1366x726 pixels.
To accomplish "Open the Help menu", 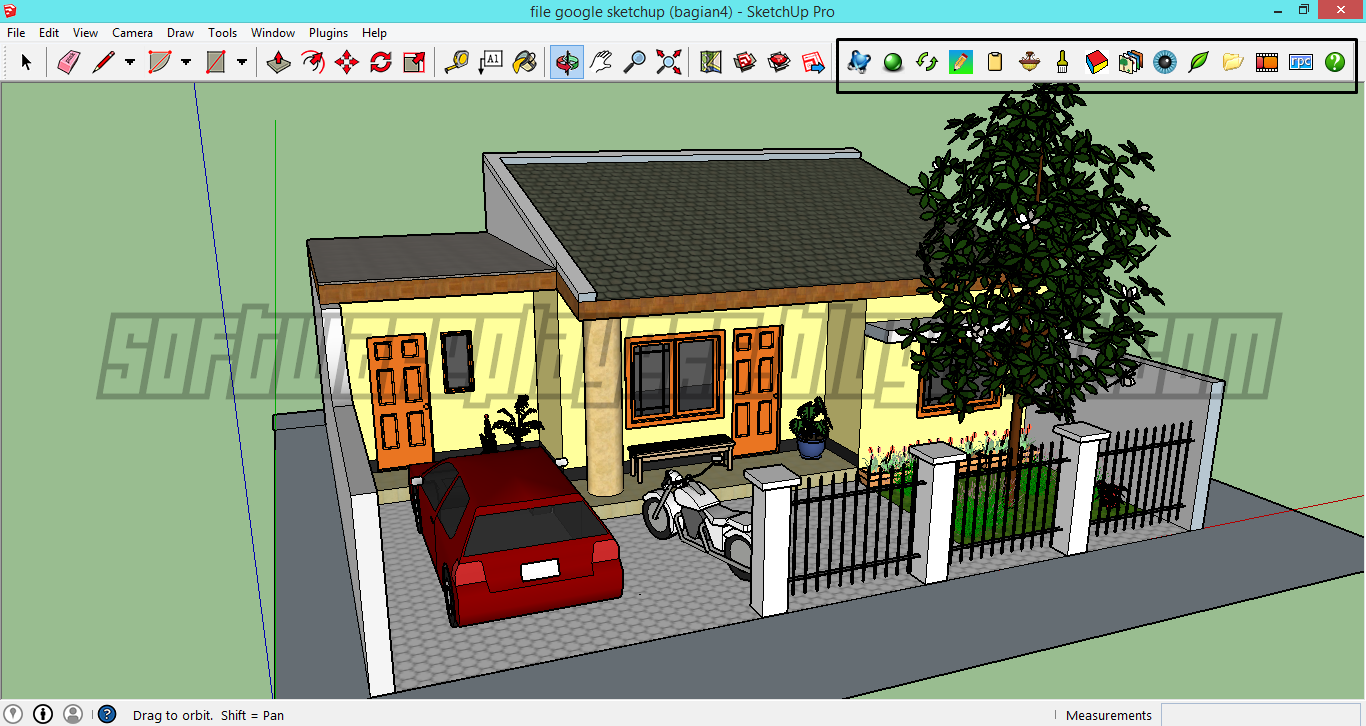I will [x=374, y=33].
